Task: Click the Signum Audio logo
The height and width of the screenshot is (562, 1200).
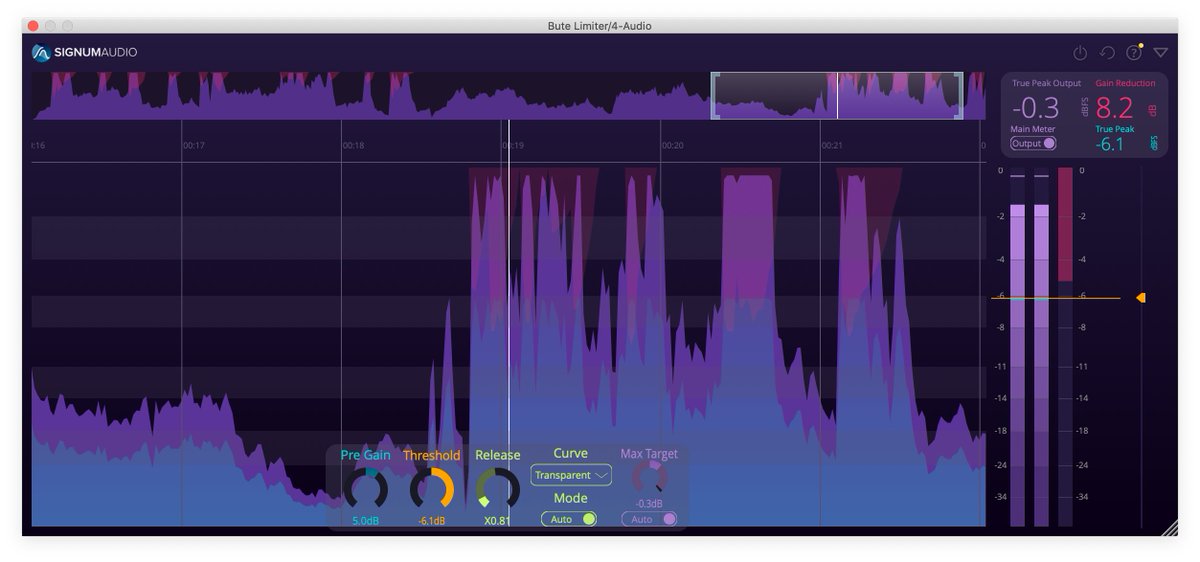Action: (84, 52)
